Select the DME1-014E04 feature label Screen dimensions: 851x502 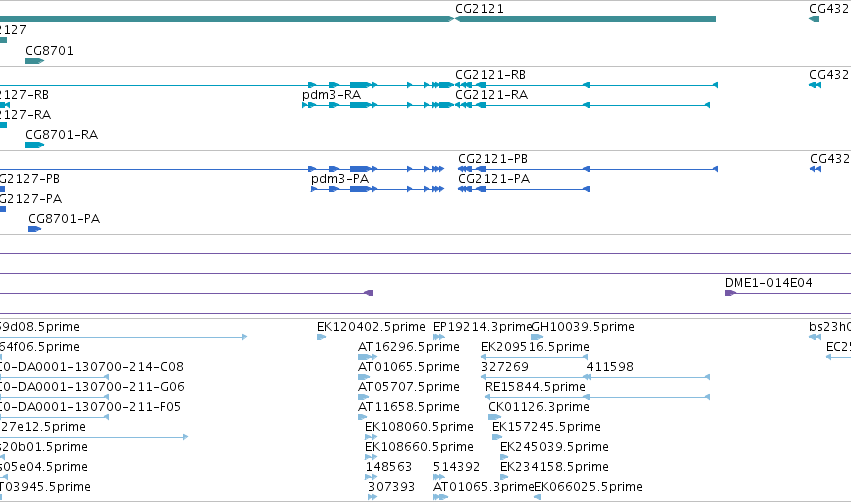pos(769,283)
